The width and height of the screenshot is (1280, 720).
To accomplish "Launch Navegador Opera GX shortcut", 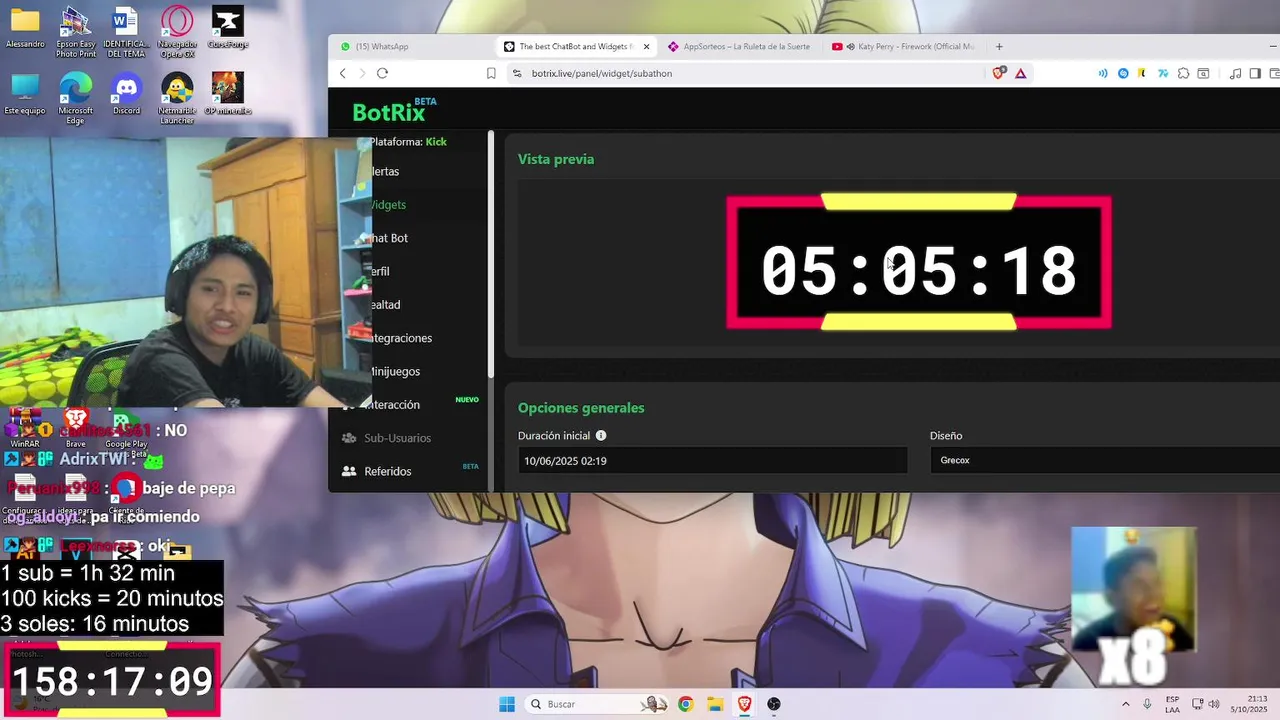I will click(177, 32).
